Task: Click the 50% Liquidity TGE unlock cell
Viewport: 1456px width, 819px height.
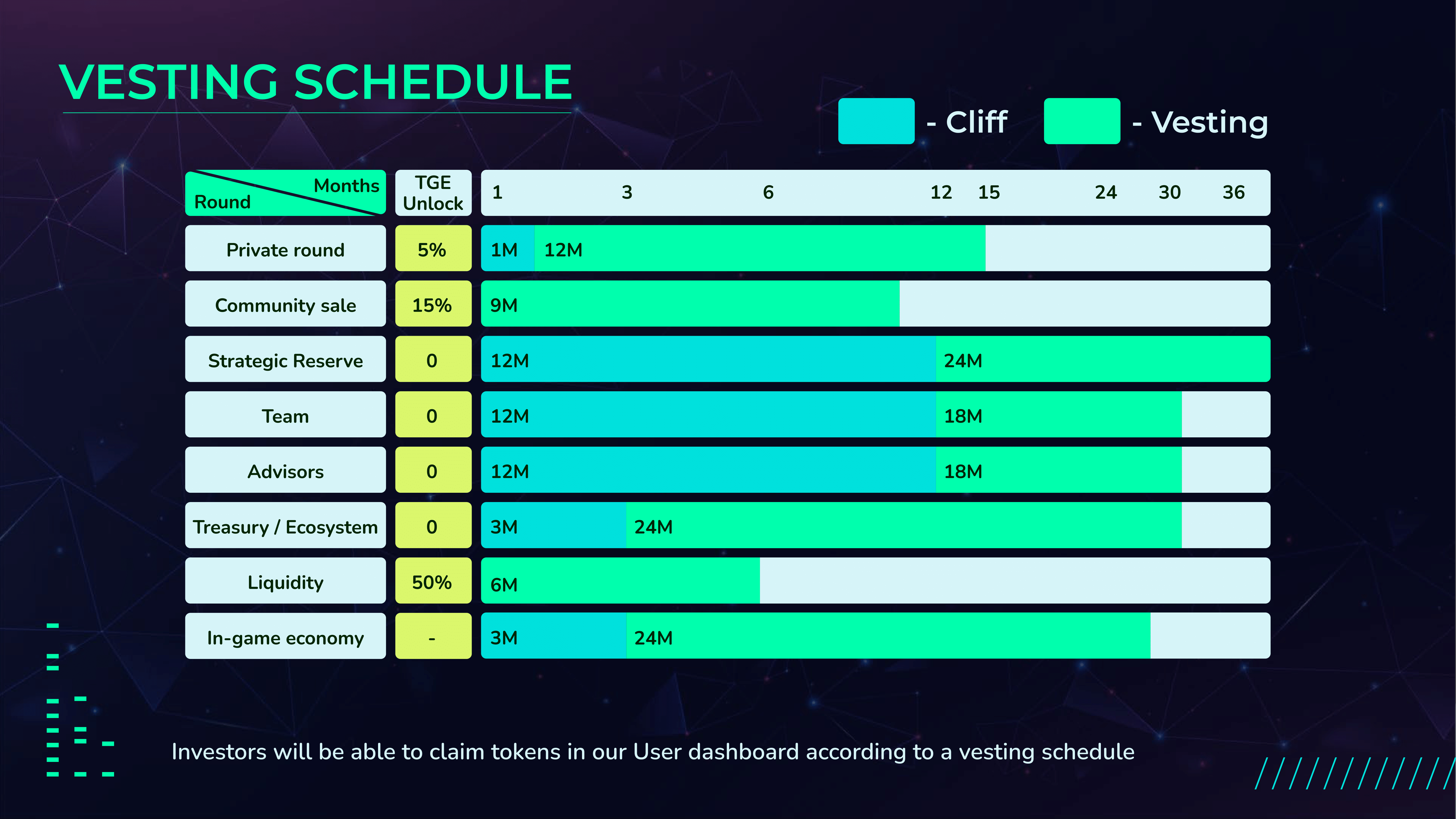Action: pos(433,580)
